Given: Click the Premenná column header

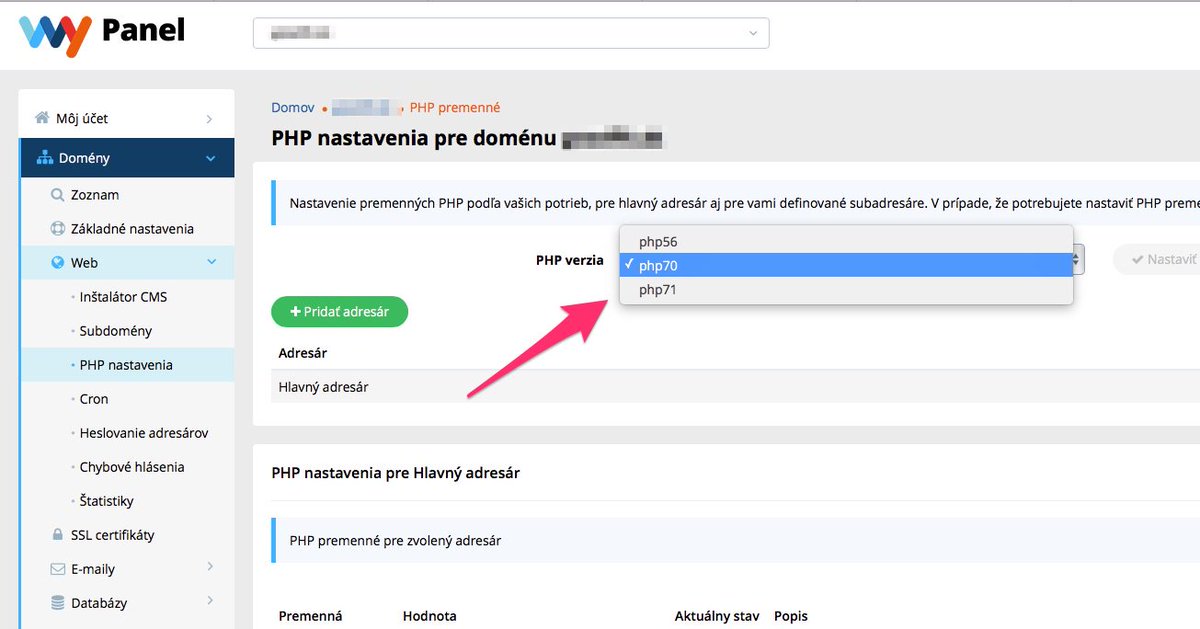Looking at the screenshot, I should [310, 616].
